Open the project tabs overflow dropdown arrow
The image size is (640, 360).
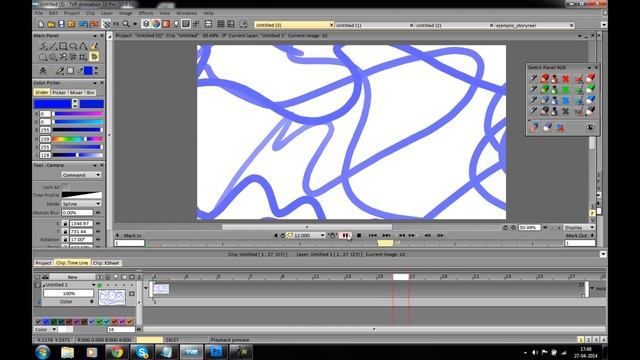click(604, 25)
